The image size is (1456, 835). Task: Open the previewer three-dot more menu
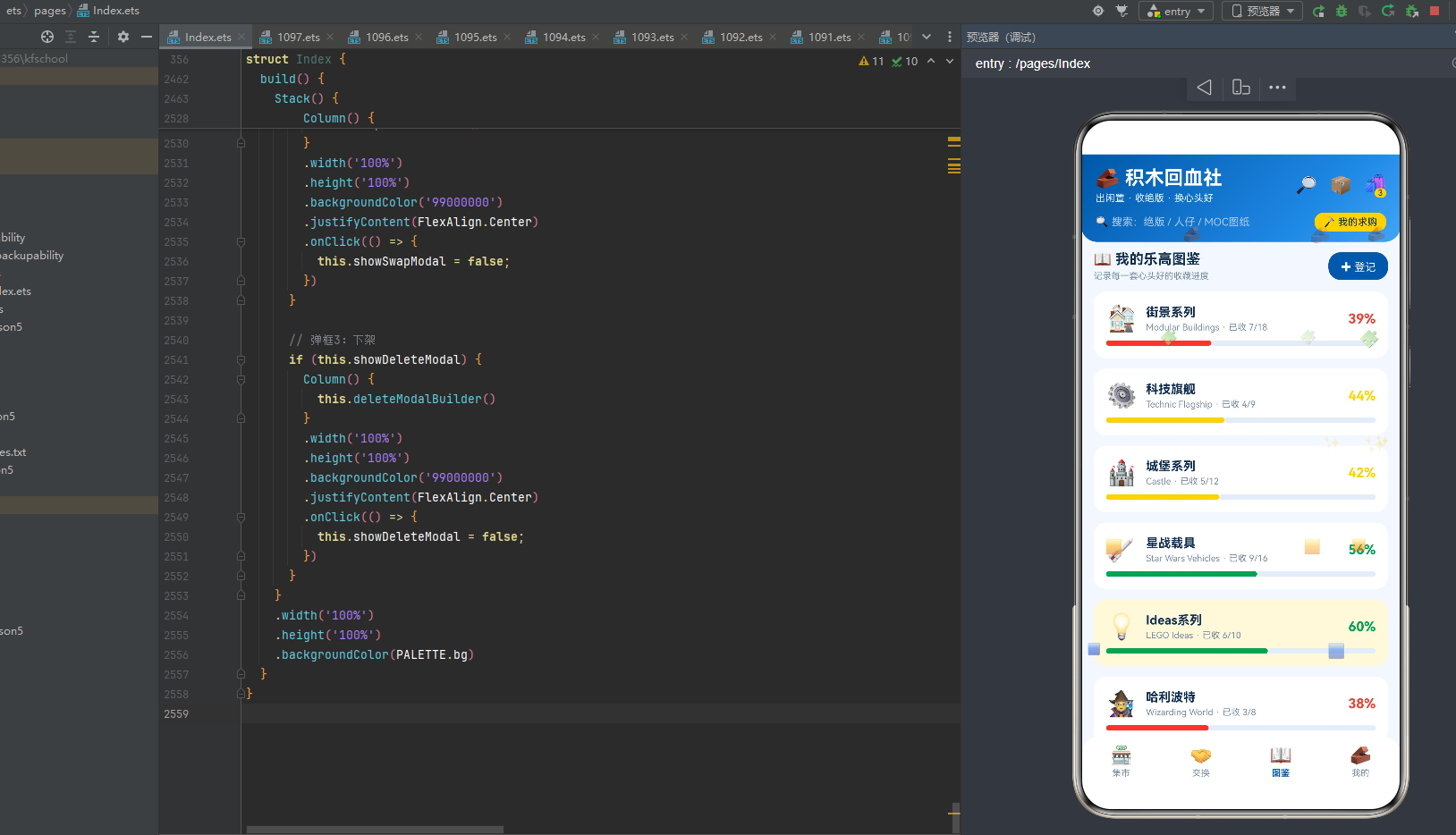(x=1277, y=87)
